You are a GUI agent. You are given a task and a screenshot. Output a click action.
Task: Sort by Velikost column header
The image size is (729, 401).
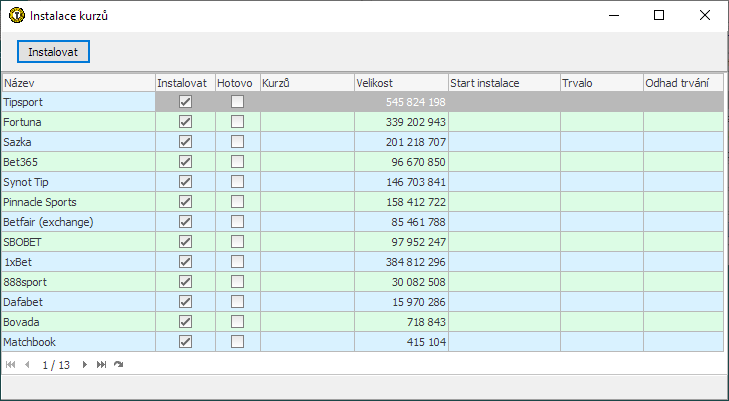(x=401, y=83)
